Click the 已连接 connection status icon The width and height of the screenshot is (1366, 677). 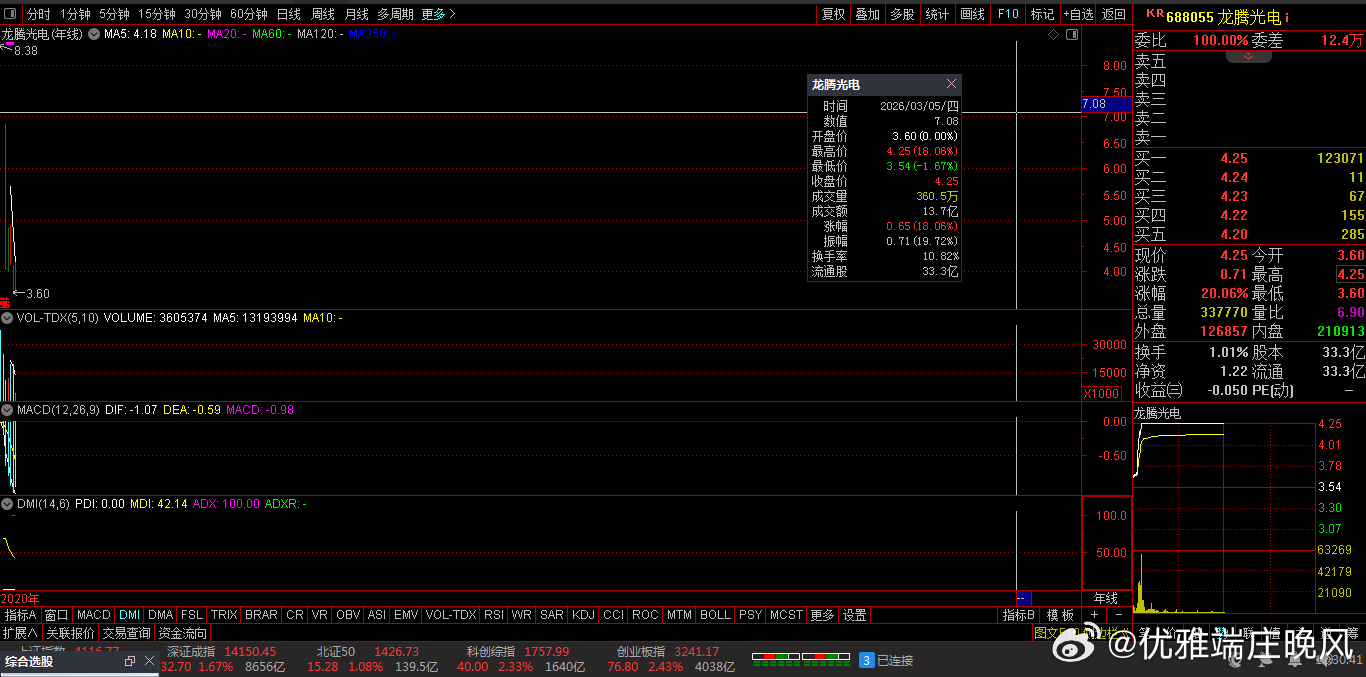point(867,660)
